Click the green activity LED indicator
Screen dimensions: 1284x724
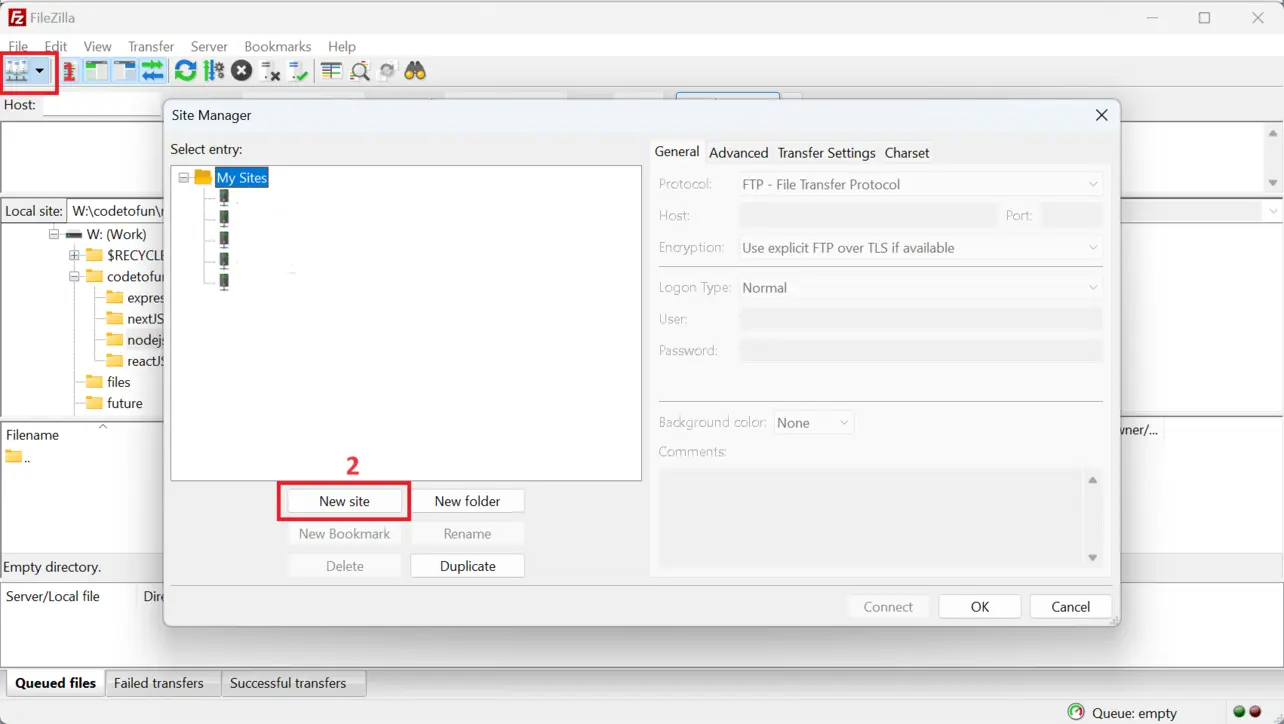(1239, 712)
